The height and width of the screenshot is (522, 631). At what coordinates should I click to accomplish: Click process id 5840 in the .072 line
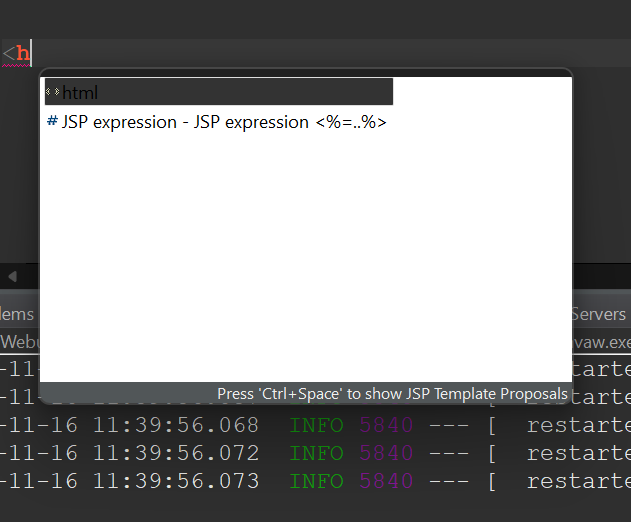click(x=386, y=453)
